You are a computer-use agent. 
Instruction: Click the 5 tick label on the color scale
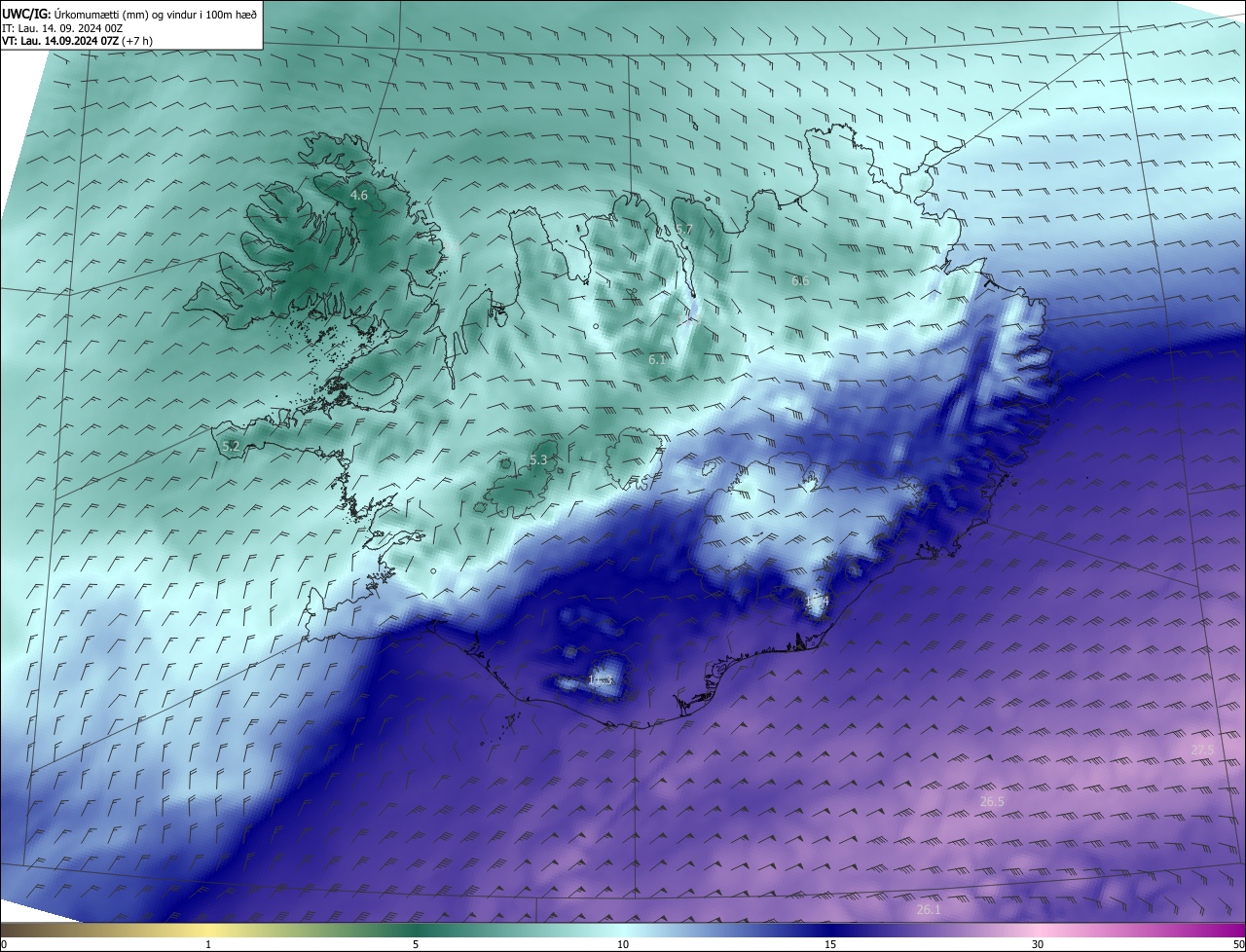pos(416,944)
